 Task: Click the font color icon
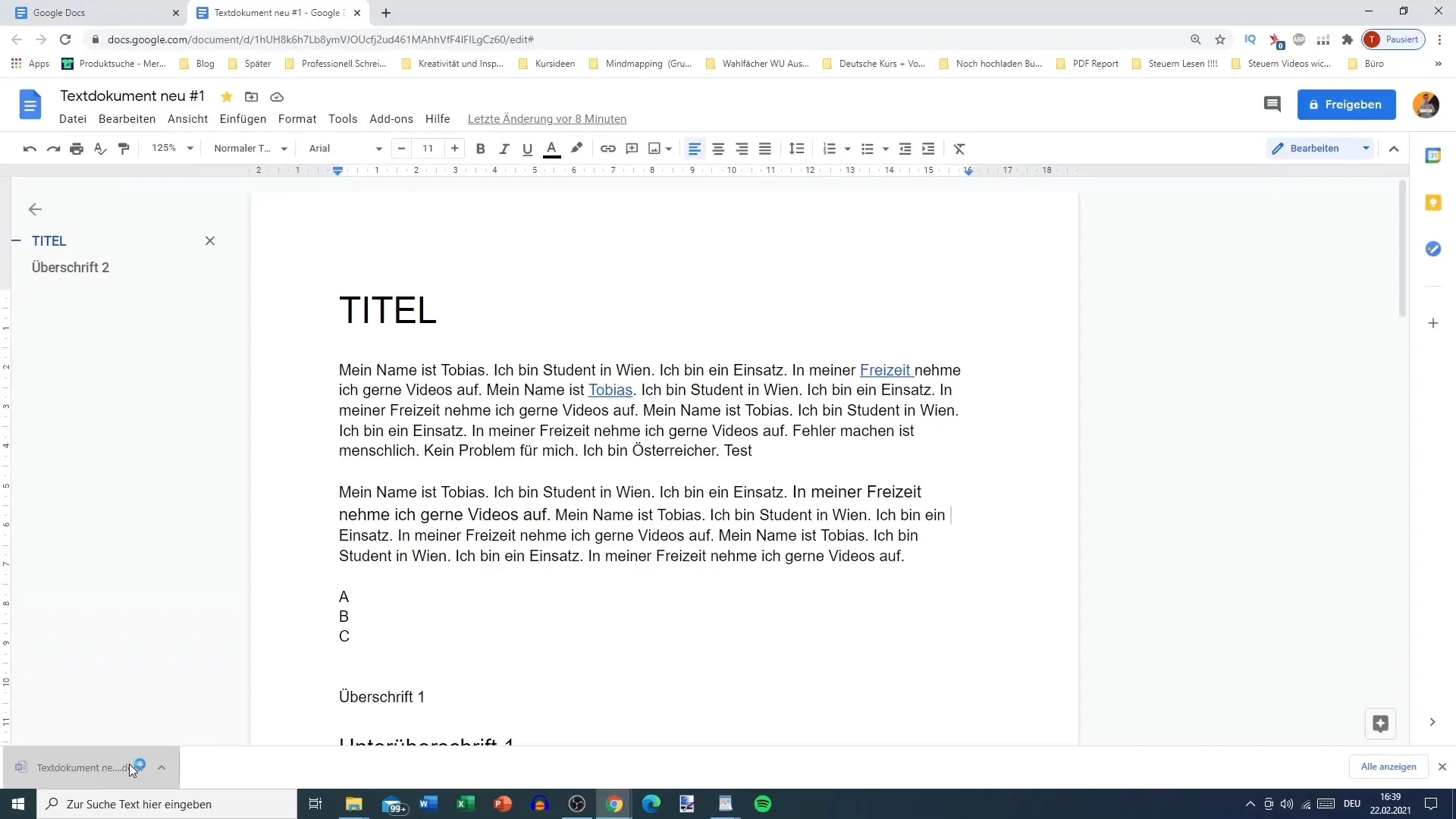point(551,148)
